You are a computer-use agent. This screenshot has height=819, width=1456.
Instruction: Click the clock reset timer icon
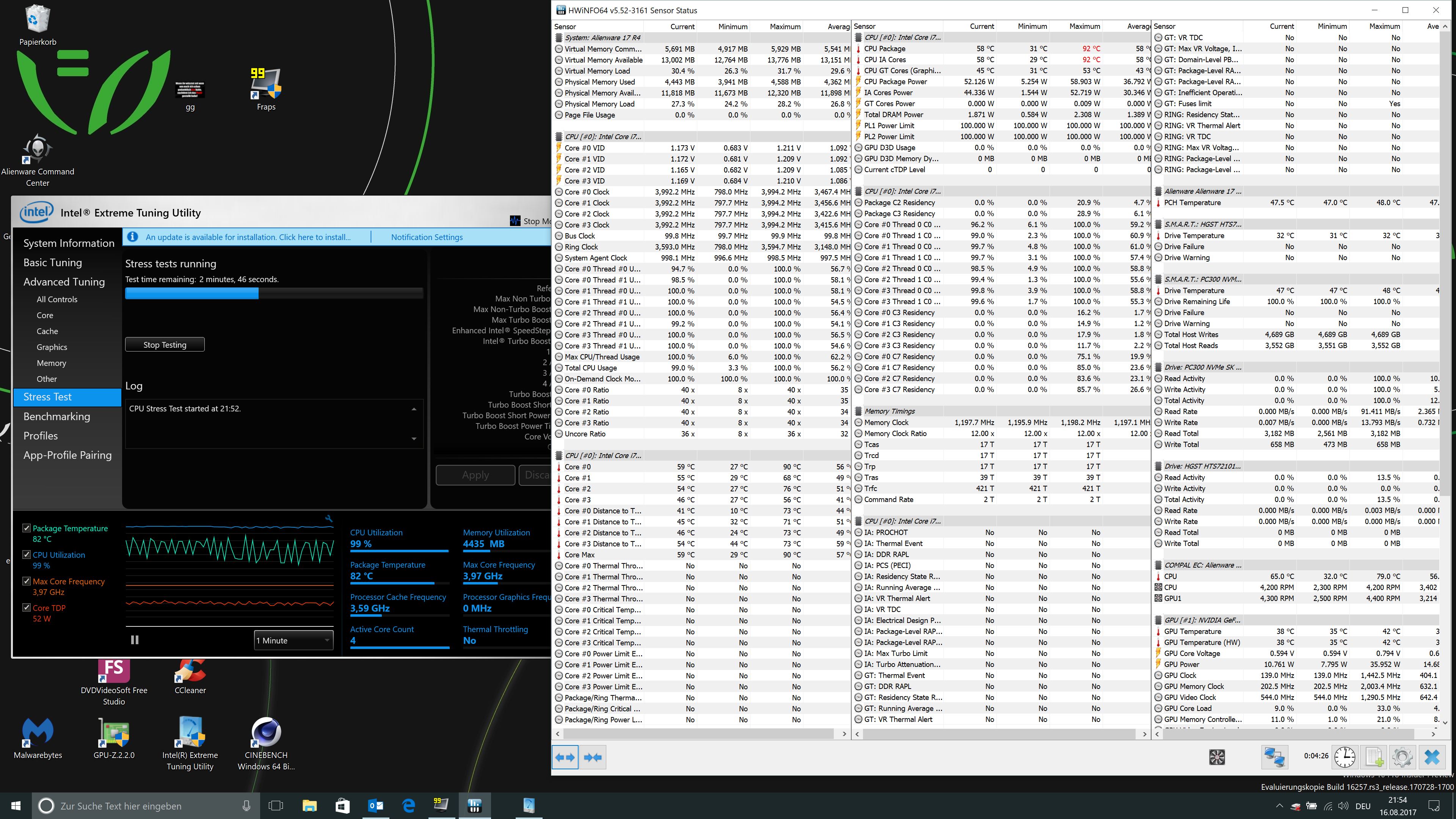point(1345,758)
